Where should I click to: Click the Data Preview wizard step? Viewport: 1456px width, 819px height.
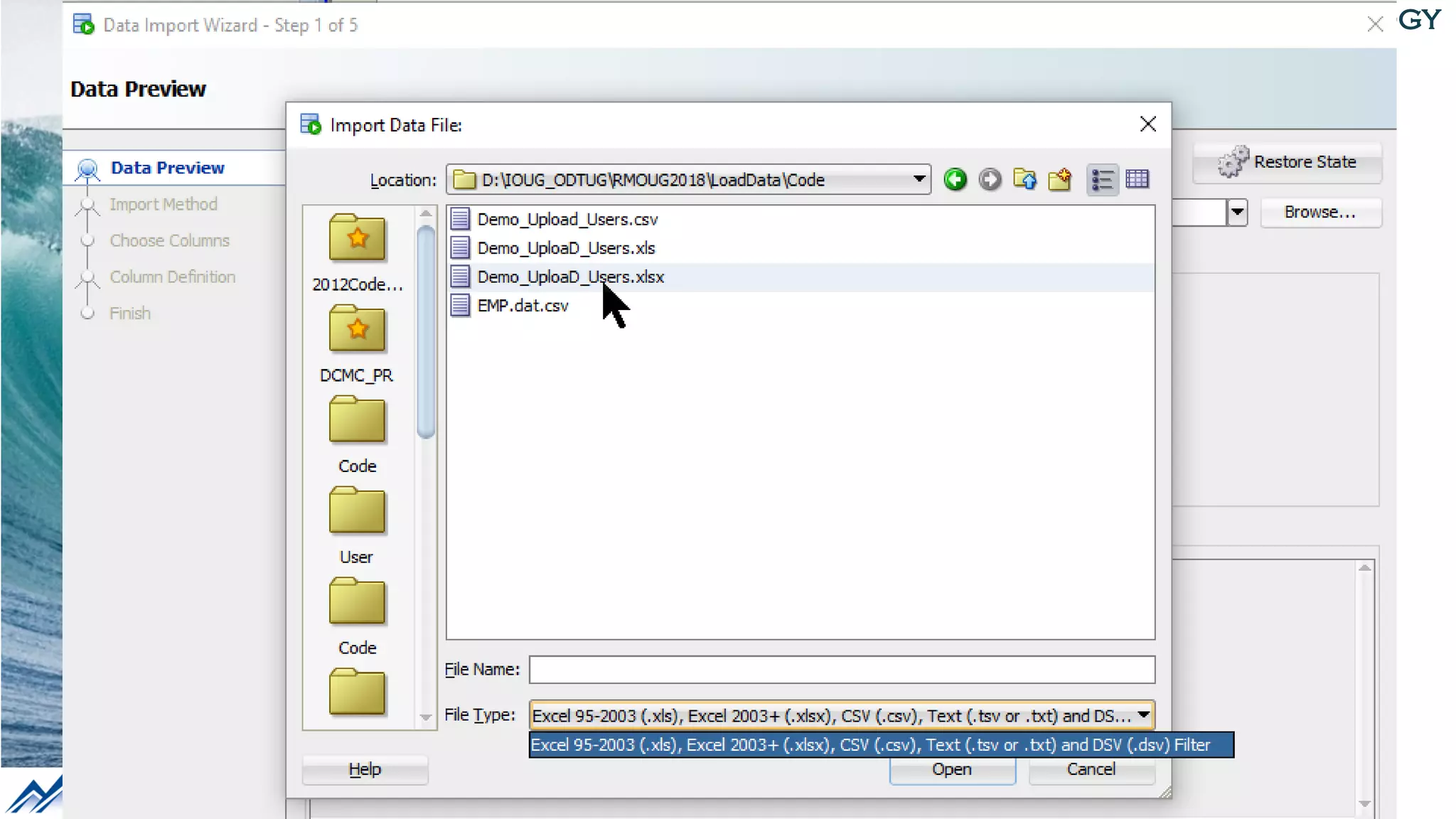[x=167, y=168]
